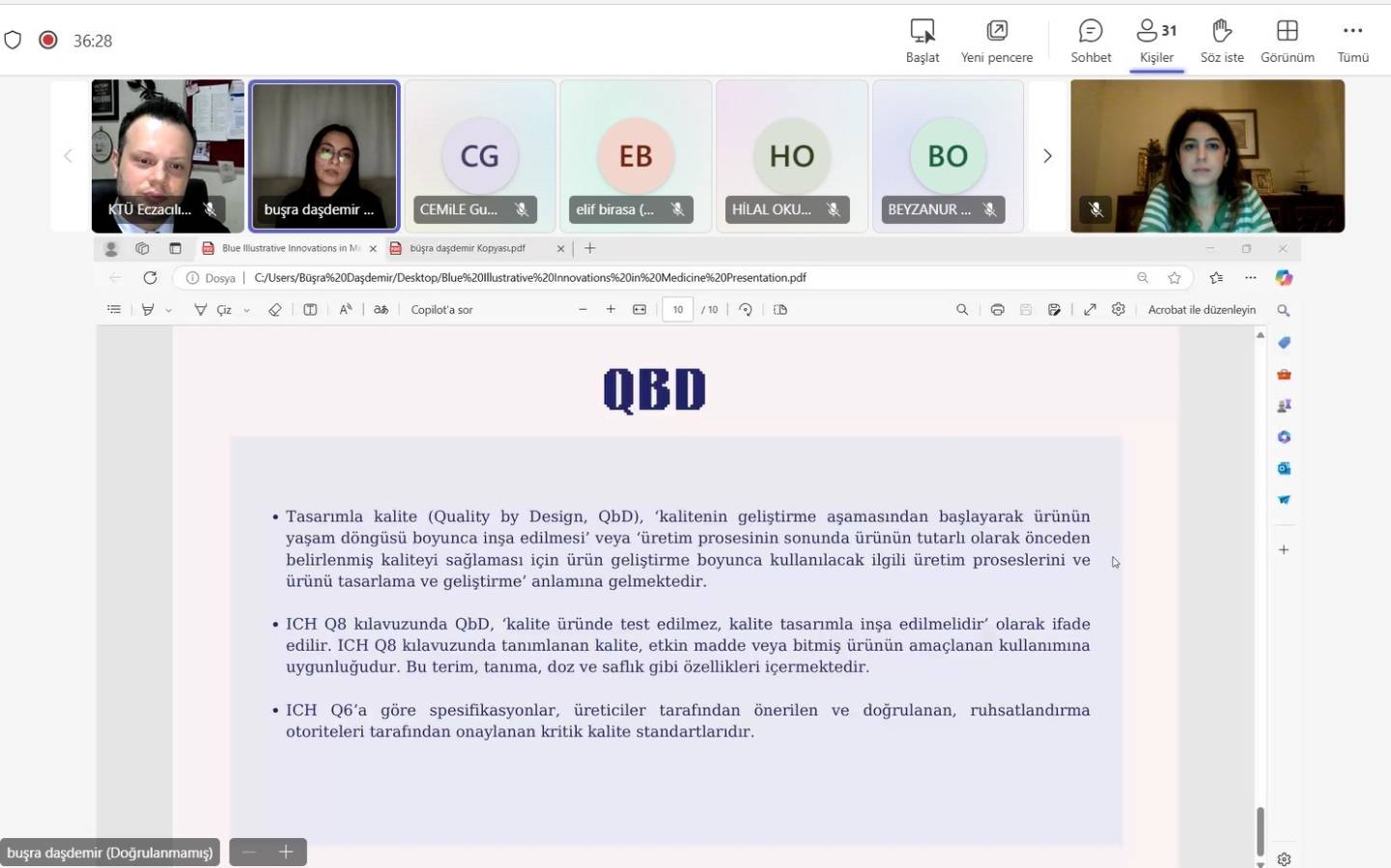The width and height of the screenshot is (1391, 868).
Task: Rotate the PDF page
Action: (x=746, y=309)
